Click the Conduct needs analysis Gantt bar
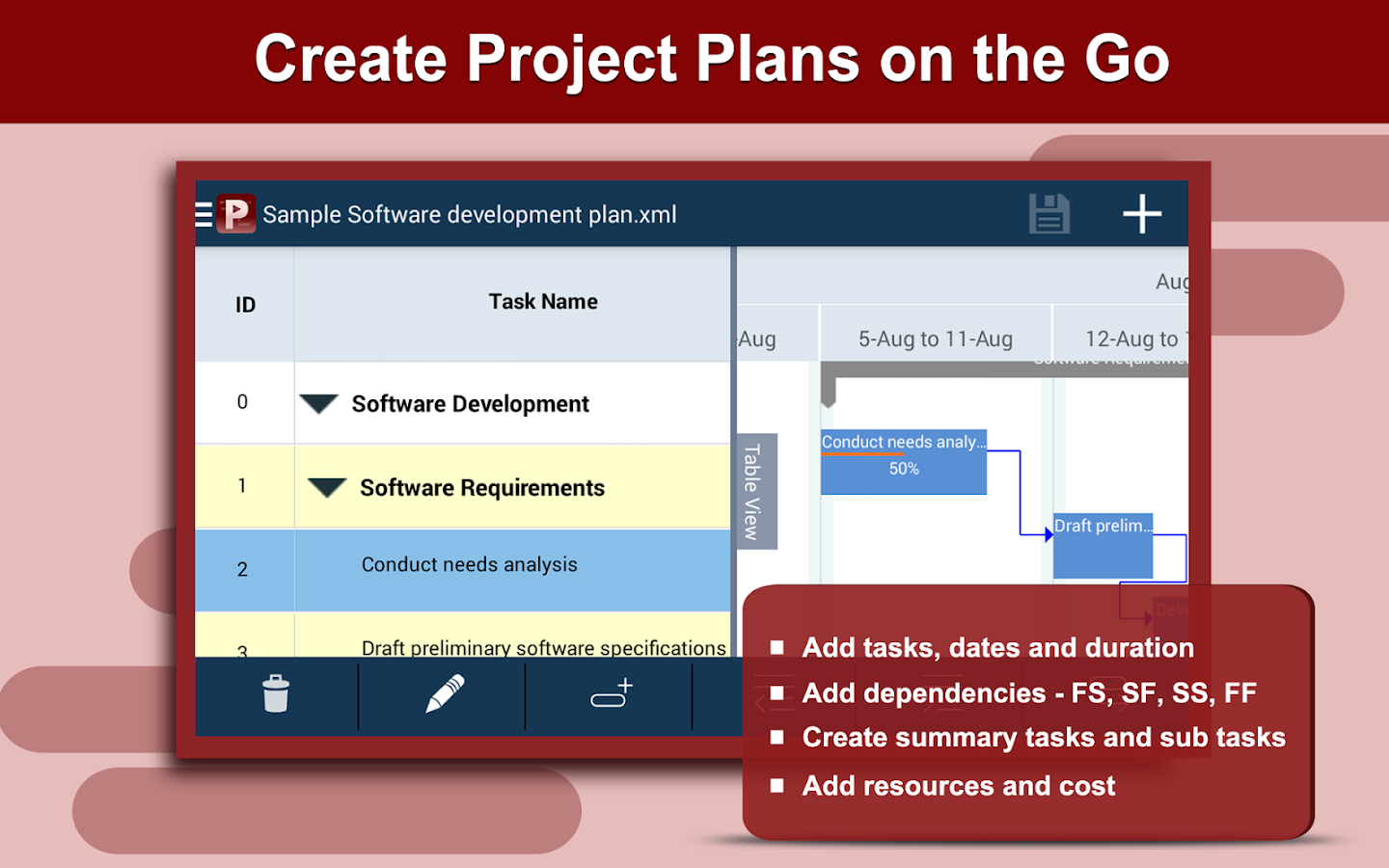1389x868 pixels. [904, 462]
